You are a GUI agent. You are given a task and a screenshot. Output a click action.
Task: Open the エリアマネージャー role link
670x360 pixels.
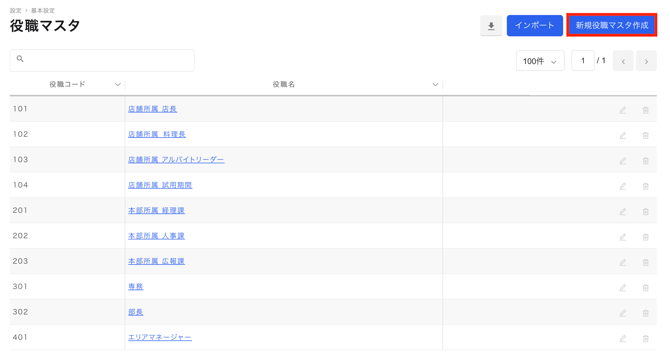(x=160, y=337)
